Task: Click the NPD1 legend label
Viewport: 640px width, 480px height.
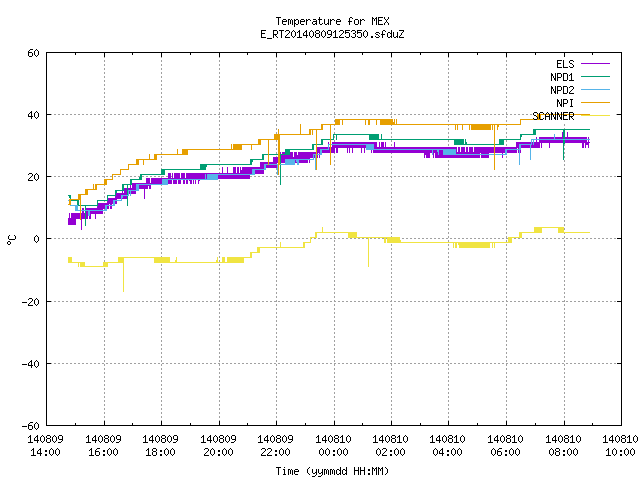Action: 562,77
